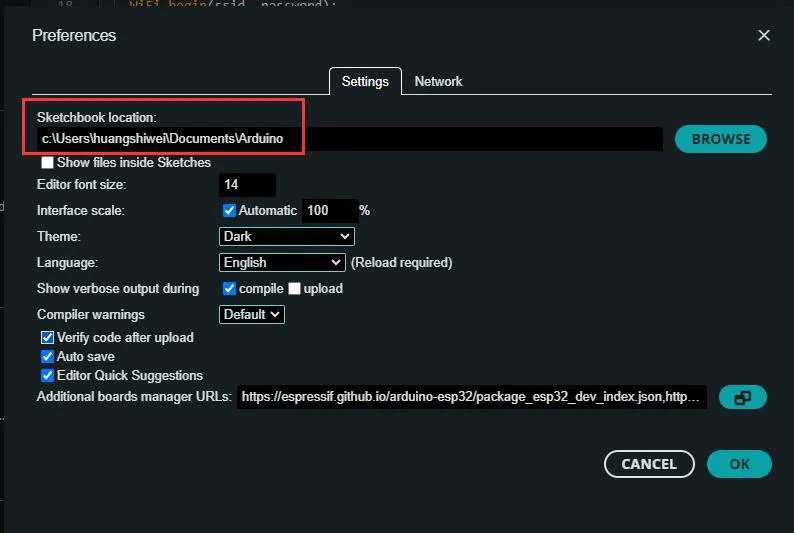The image size is (794, 533).
Task: Expand the Compiler warnings Default dropdown
Action: click(252, 315)
